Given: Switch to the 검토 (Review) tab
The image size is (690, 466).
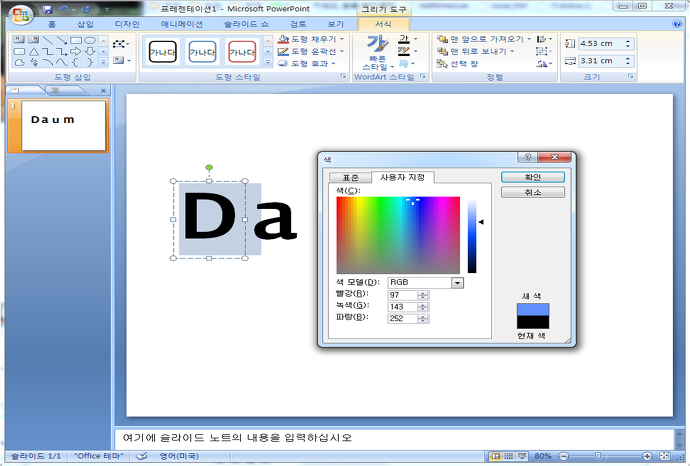Looking at the screenshot, I should tap(298, 24).
